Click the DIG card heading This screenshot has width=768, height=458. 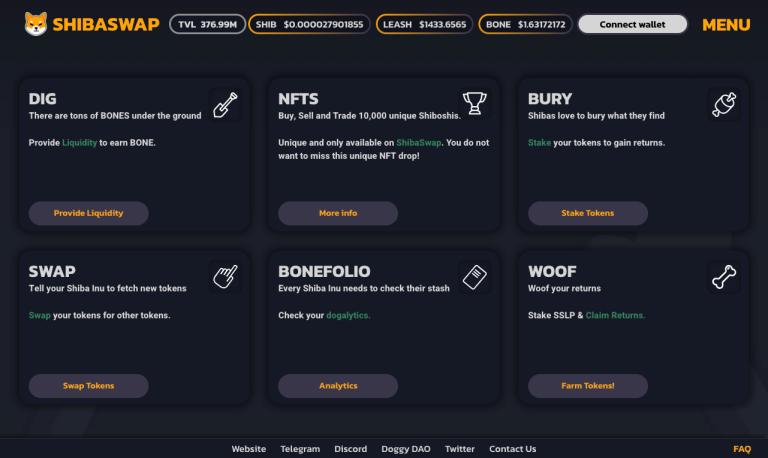(43, 99)
